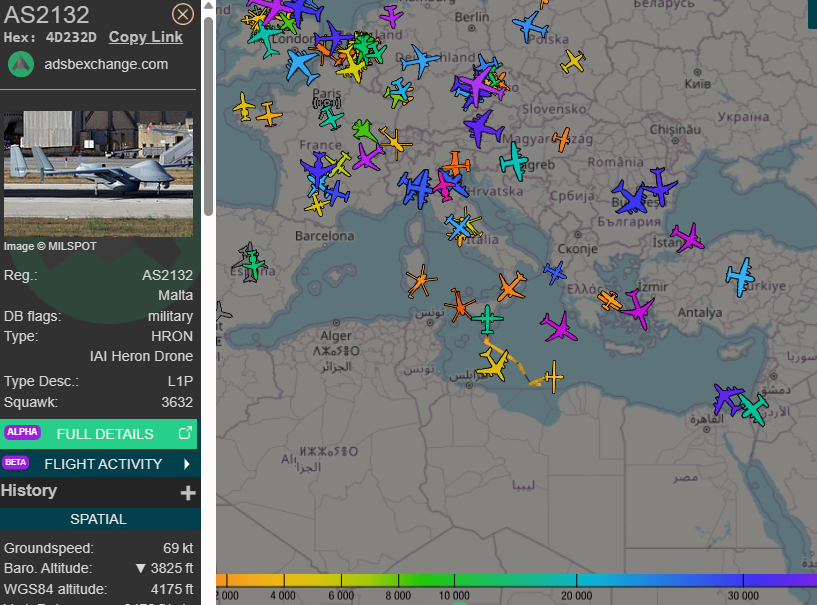
Task: Select the yellow drone at the track end
Action: pos(553,377)
